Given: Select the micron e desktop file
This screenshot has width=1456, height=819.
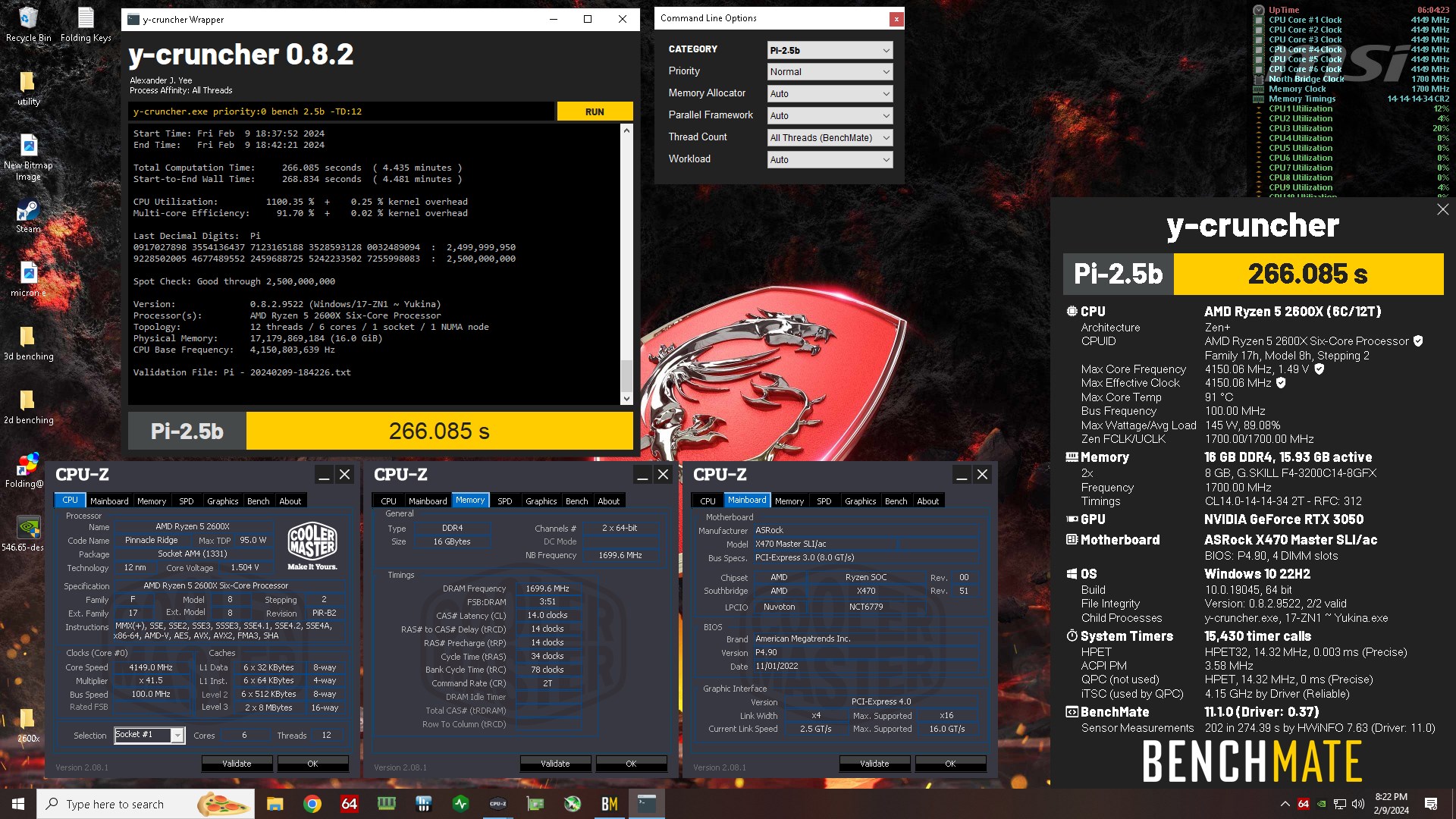Looking at the screenshot, I should [x=28, y=279].
